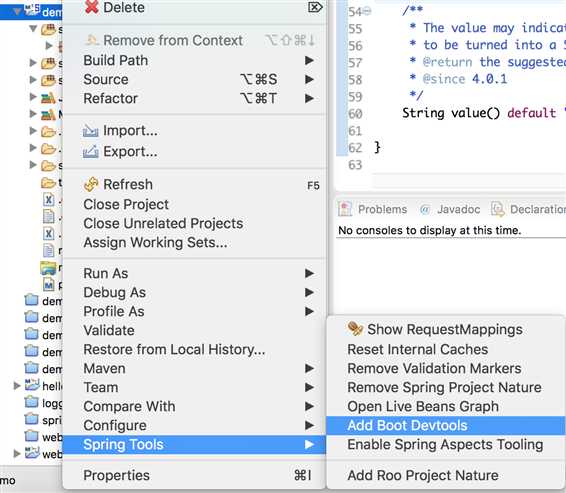Choose Import in context menu
Image resolution: width=566 pixels, height=493 pixels.
(195, 131)
